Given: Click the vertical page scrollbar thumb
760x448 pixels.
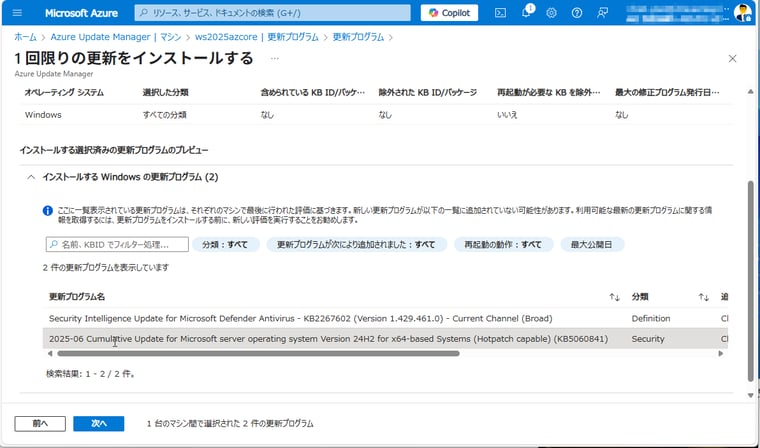Looking at the screenshot, I should click(x=751, y=281).
